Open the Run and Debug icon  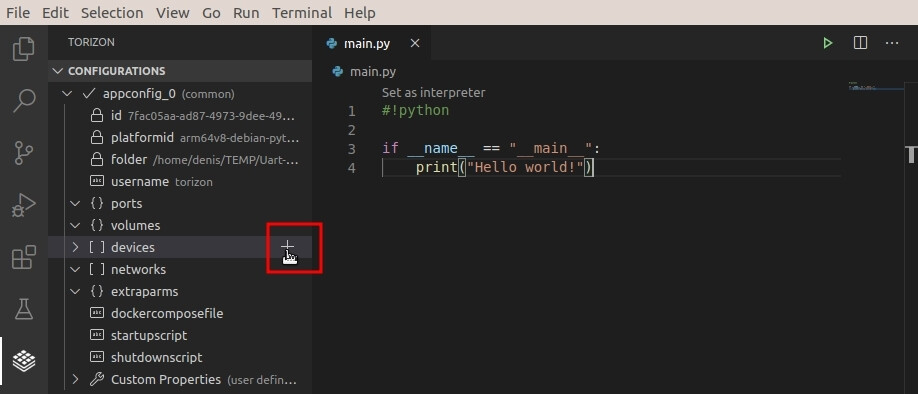click(23, 205)
